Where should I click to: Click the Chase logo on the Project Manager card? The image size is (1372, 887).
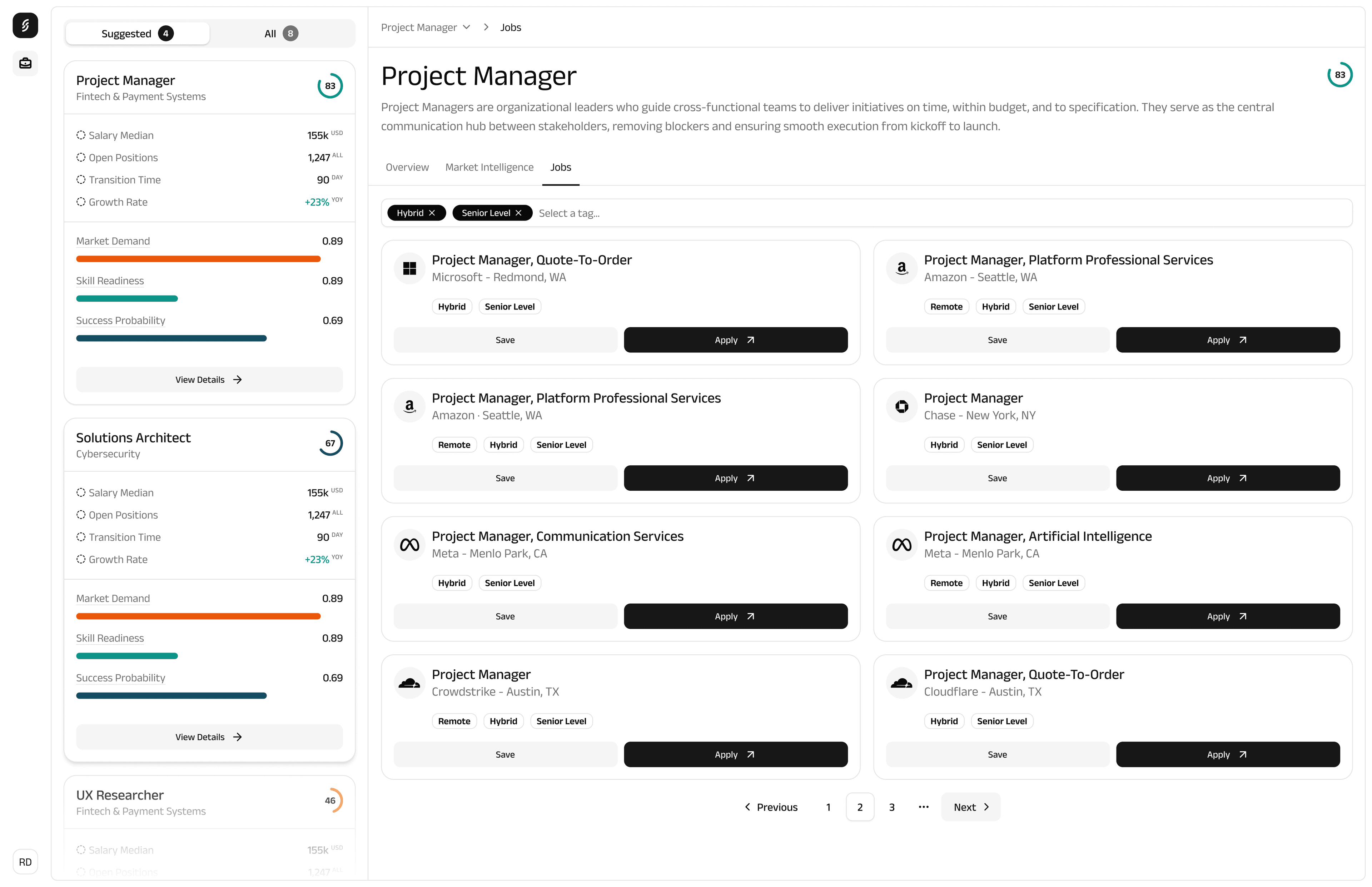coord(901,406)
